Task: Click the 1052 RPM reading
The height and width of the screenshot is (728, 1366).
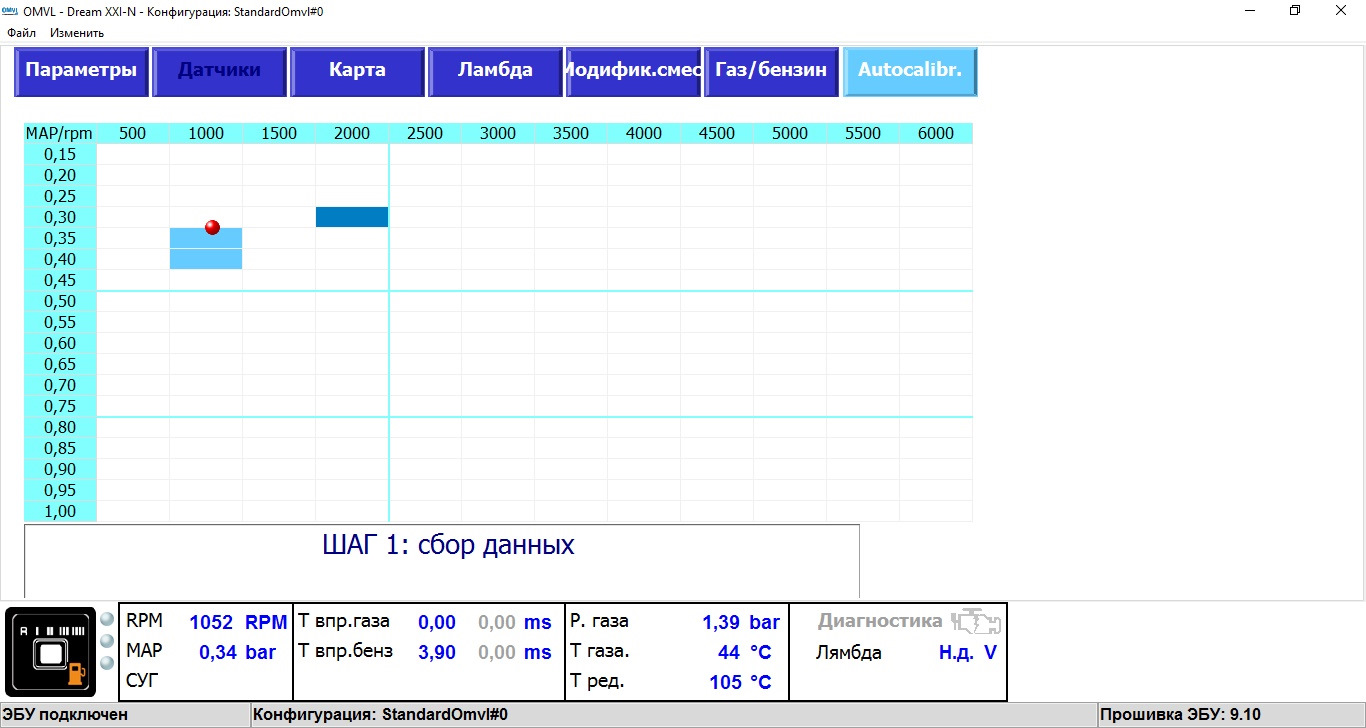Action: (238, 622)
